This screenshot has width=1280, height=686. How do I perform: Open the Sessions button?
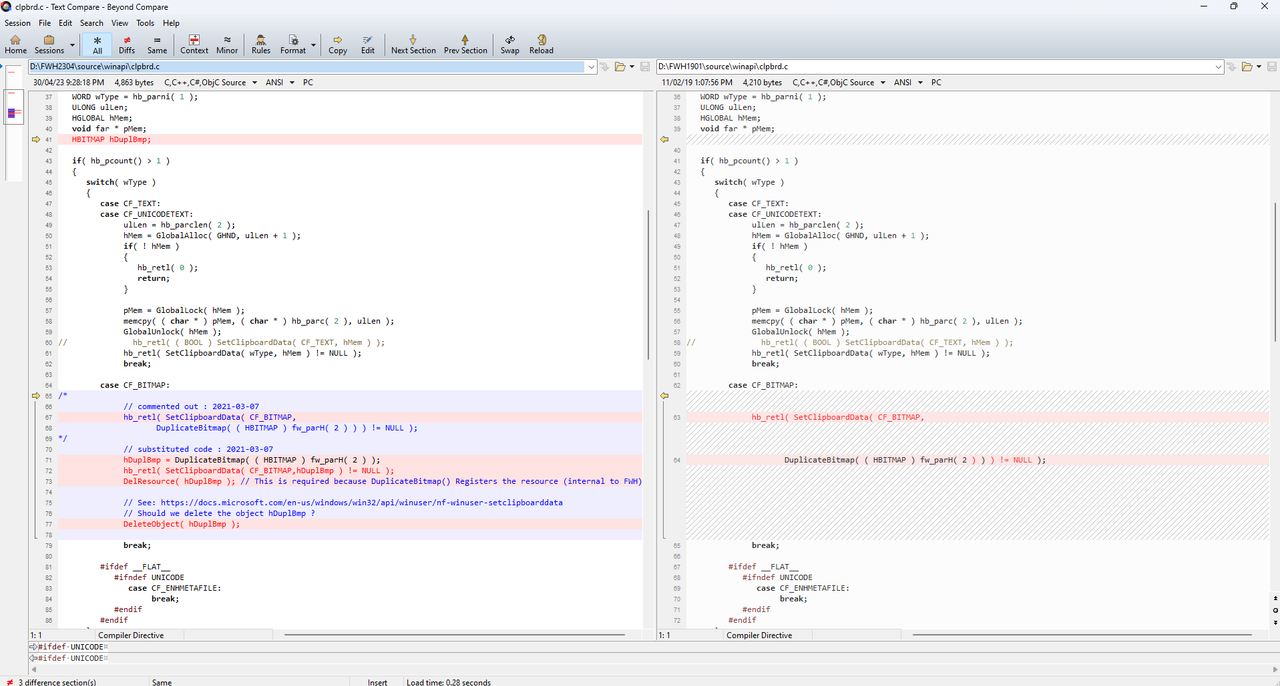click(49, 44)
